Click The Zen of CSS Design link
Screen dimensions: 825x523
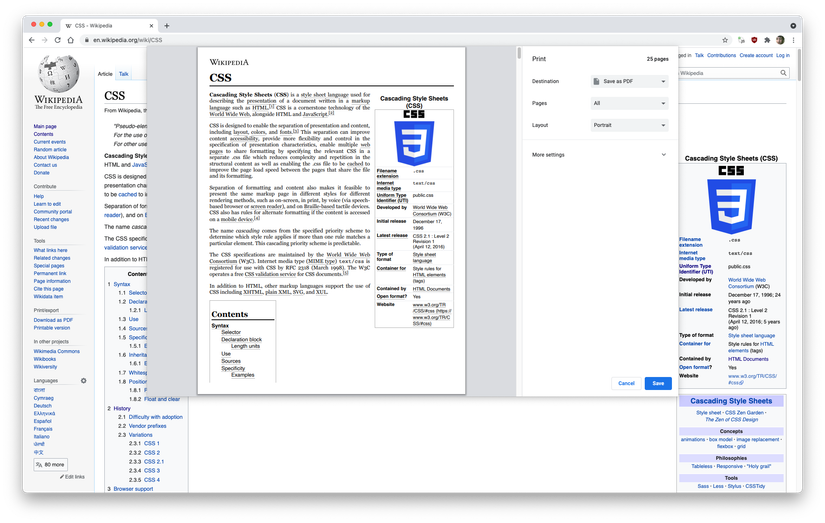[731, 419]
